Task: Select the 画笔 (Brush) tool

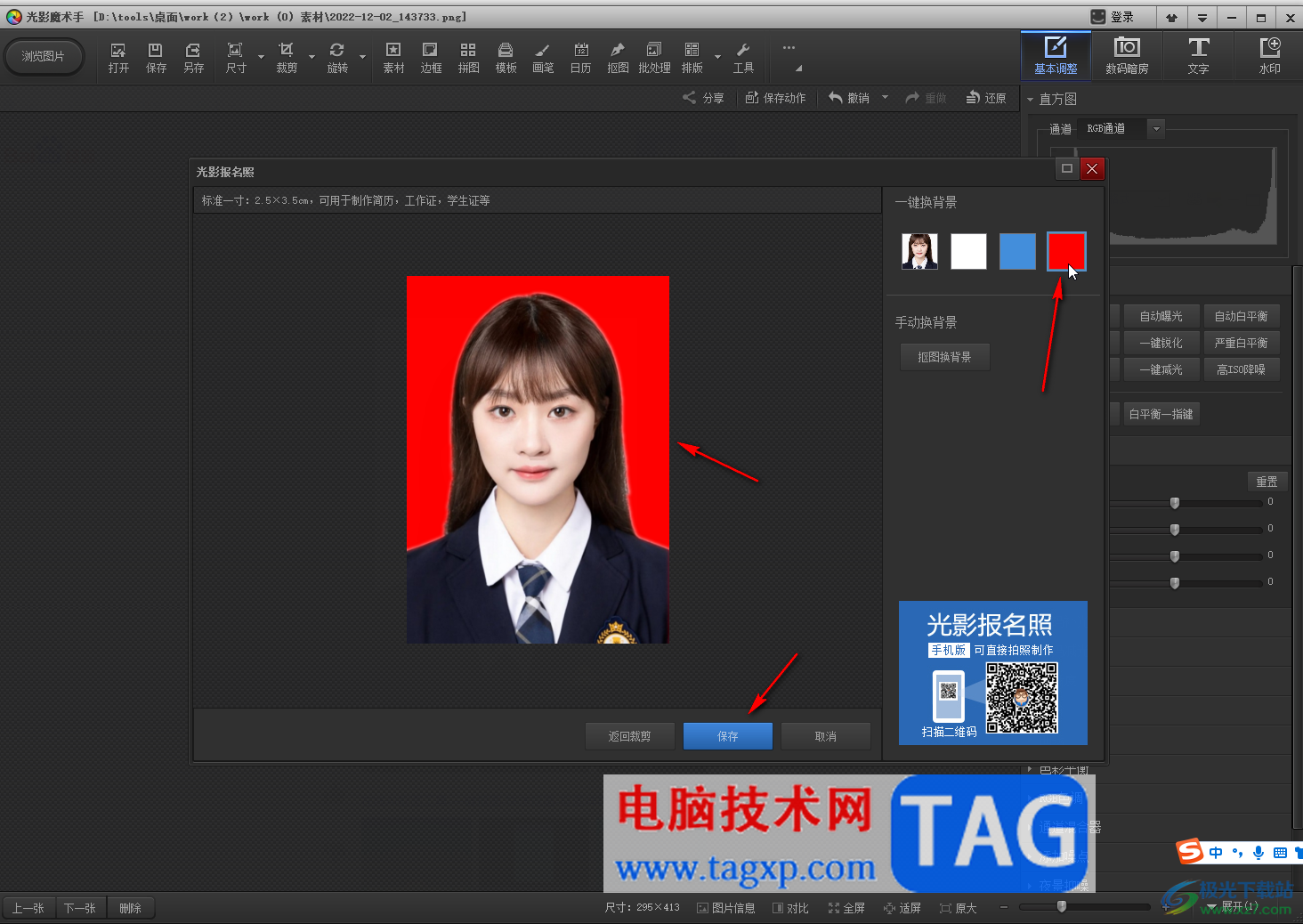Action: pyautogui.click(x=543, y=58)
